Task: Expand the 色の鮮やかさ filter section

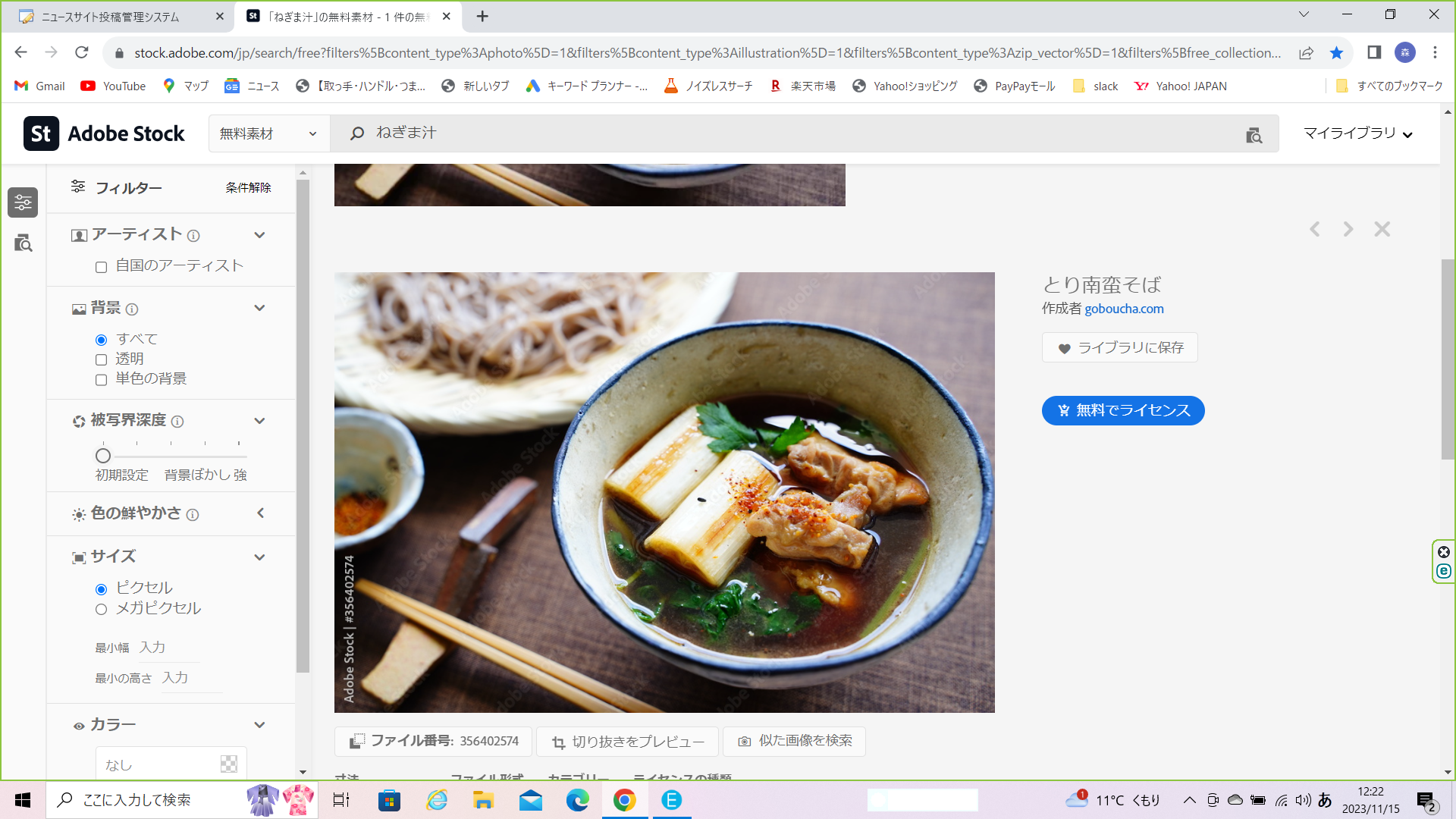Action: pyautogui.click(x=260, y=513)
